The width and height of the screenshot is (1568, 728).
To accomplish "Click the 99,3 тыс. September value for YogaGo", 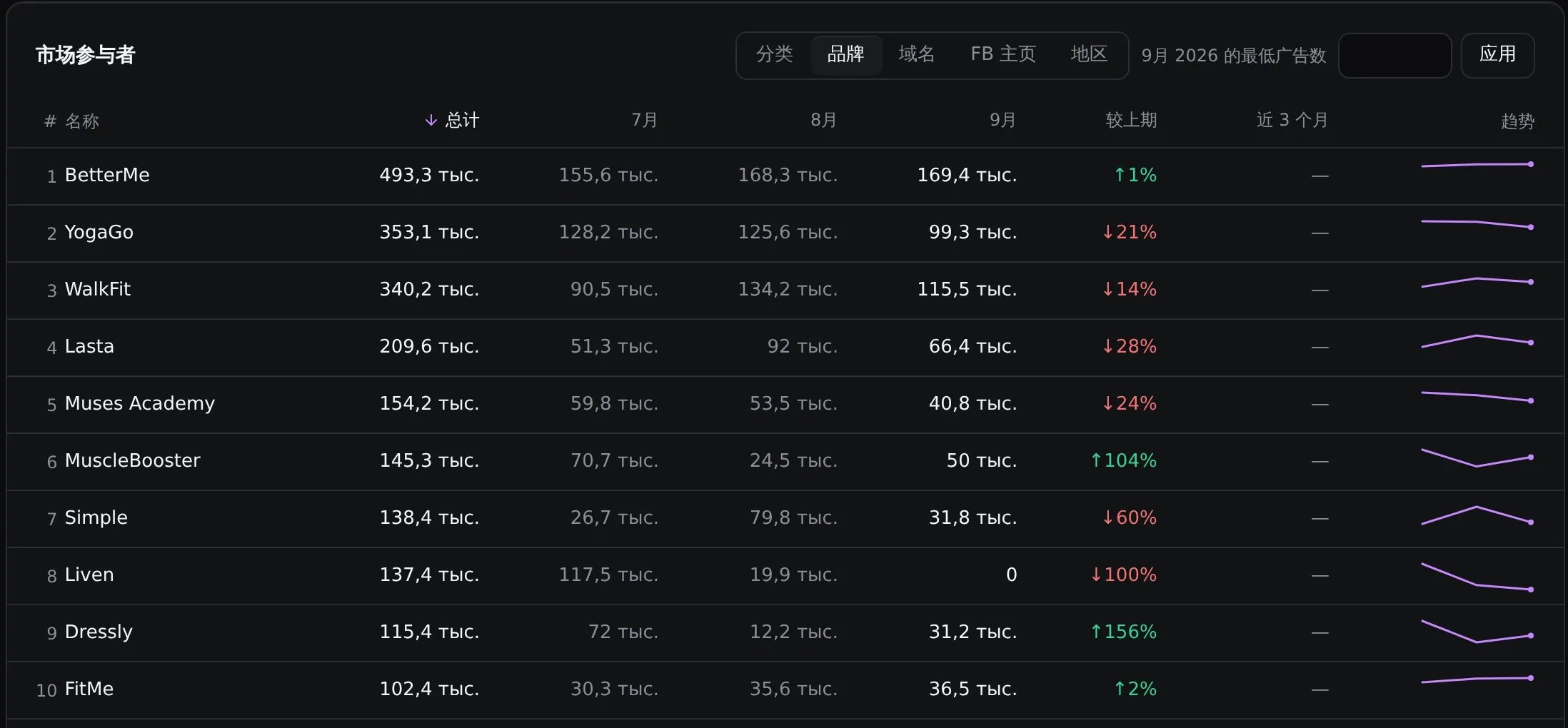I will pos(973,232).
